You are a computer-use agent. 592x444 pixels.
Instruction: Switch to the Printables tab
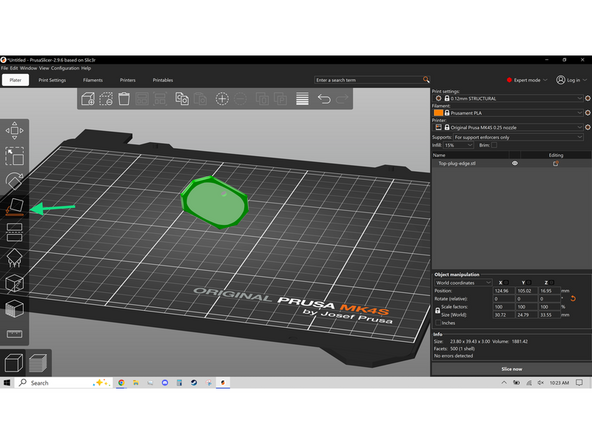(x=163, y=80)
